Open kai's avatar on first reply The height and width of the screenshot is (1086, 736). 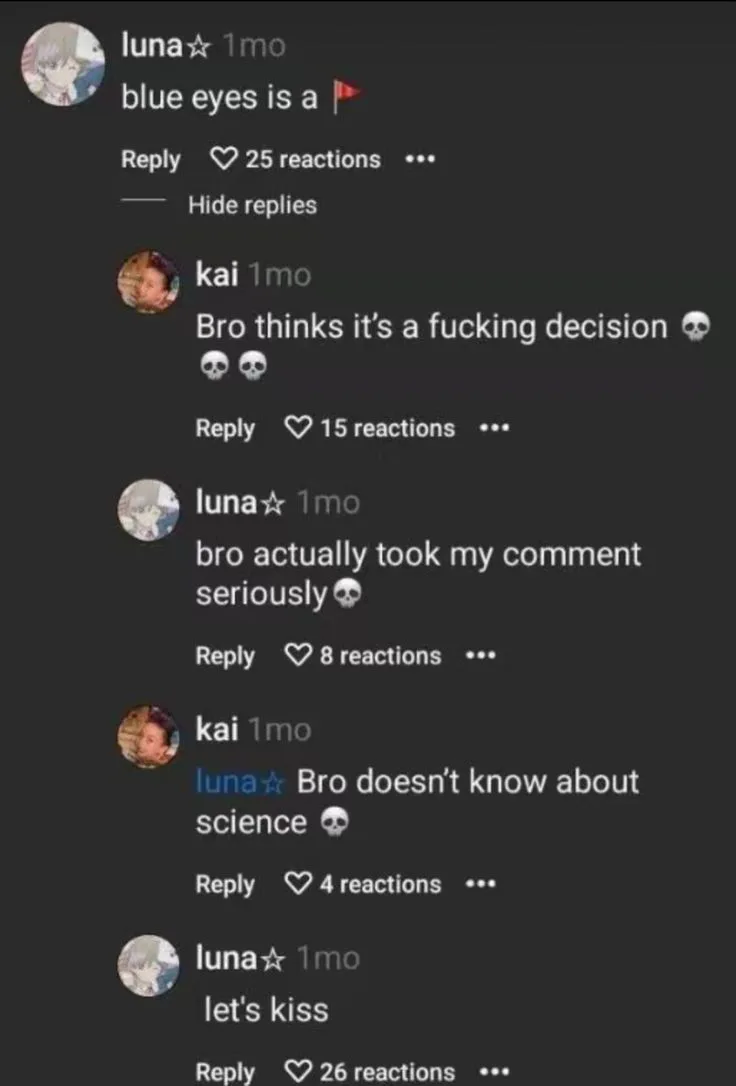click(x=149, y=283)
